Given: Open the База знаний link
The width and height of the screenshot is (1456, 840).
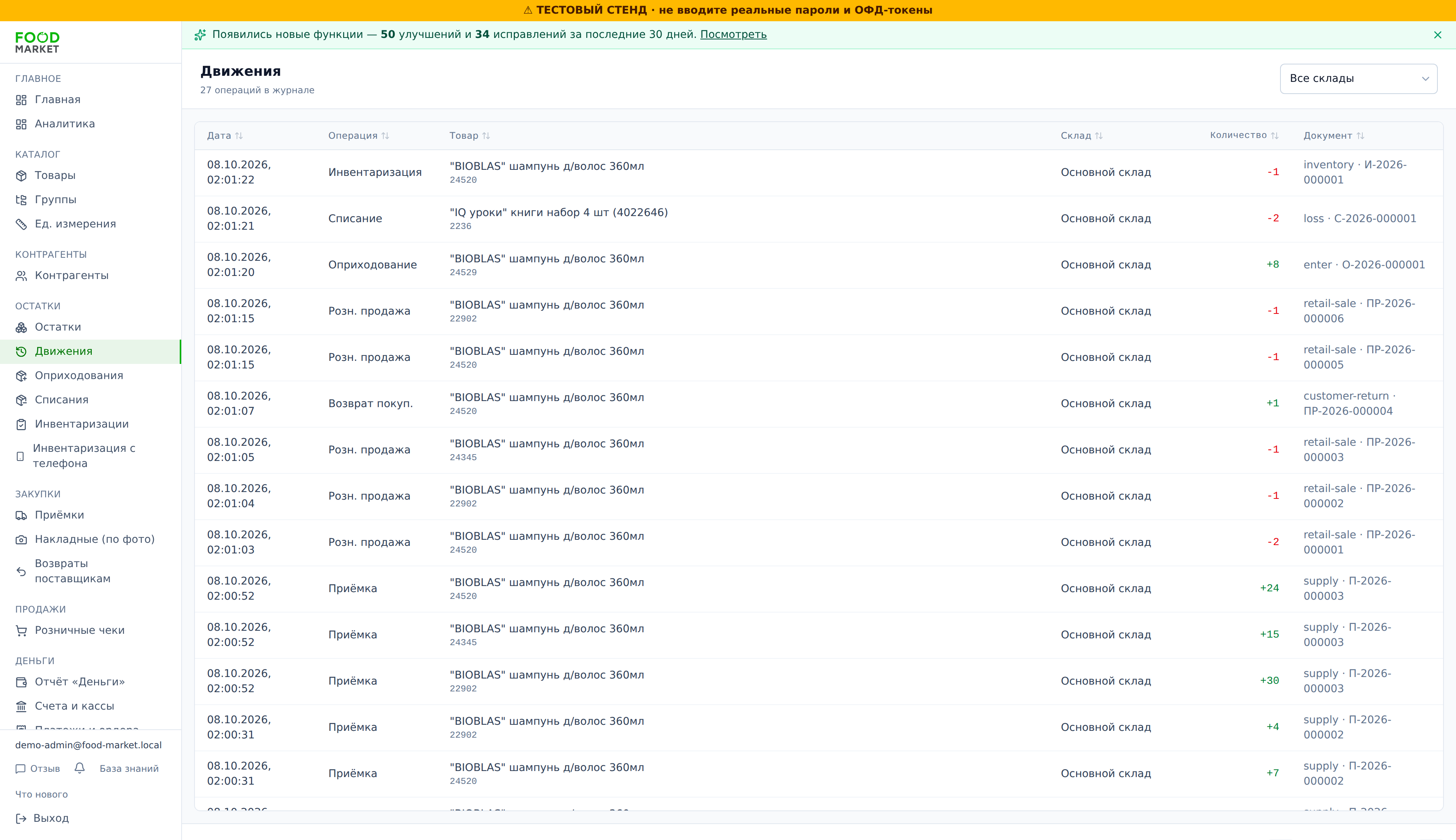Looking at the screenshot, I should (x=129, y=768).
